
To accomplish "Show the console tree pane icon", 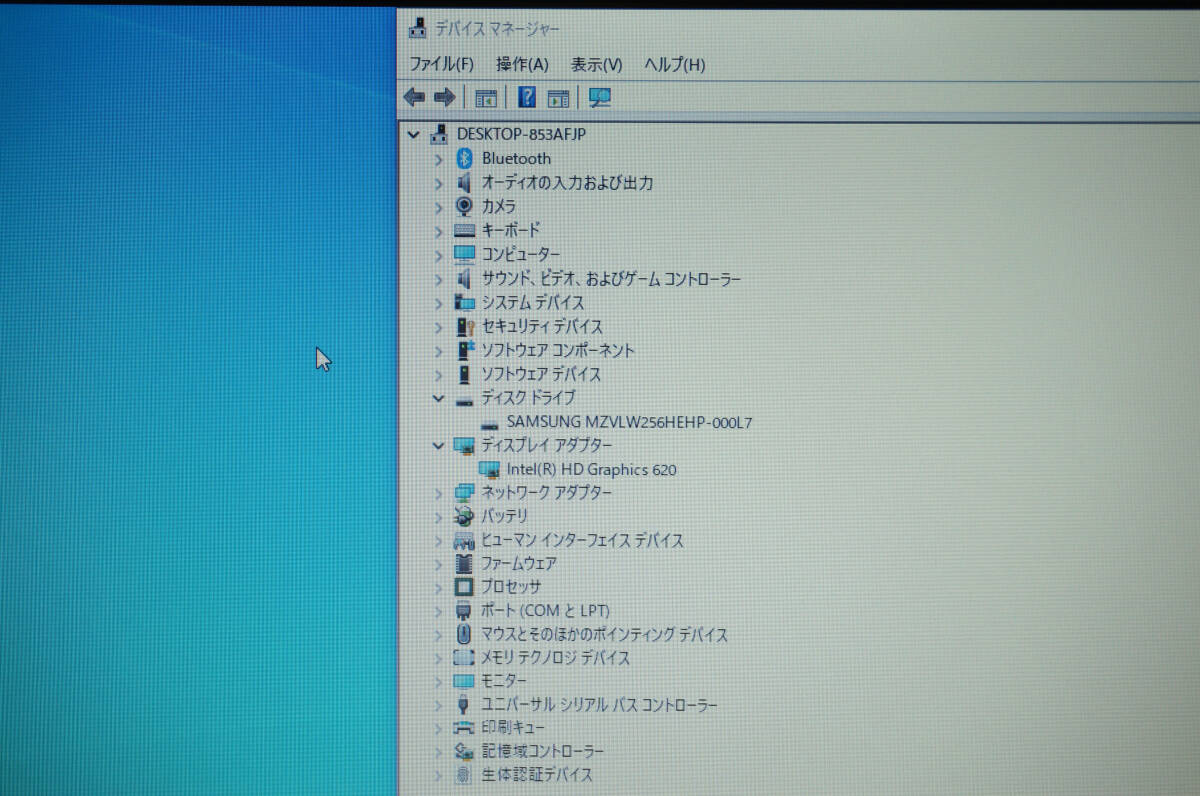I will coord(486,98).
